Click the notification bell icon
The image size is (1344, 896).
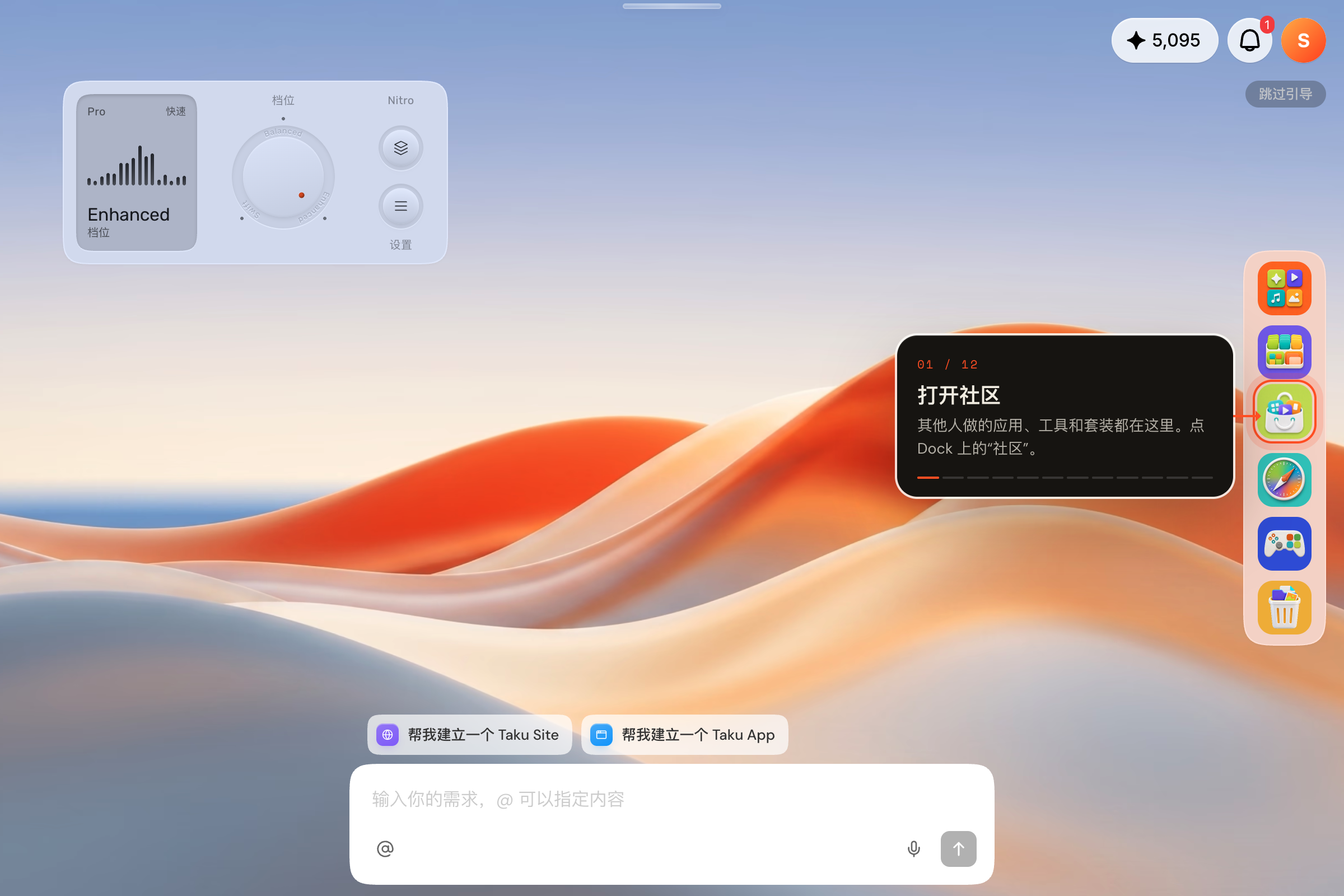(x=1249, y=40)
